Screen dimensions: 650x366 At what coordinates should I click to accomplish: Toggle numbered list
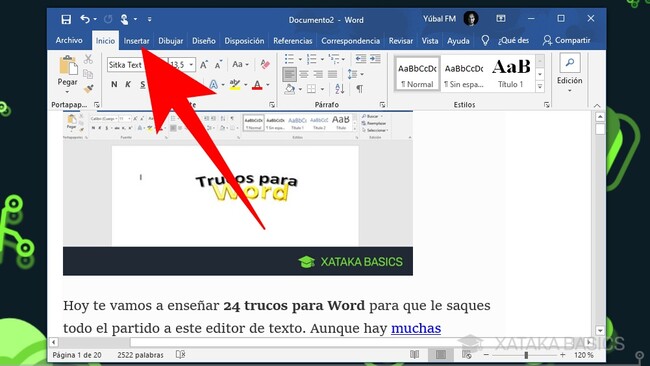[x=311, y=59]
